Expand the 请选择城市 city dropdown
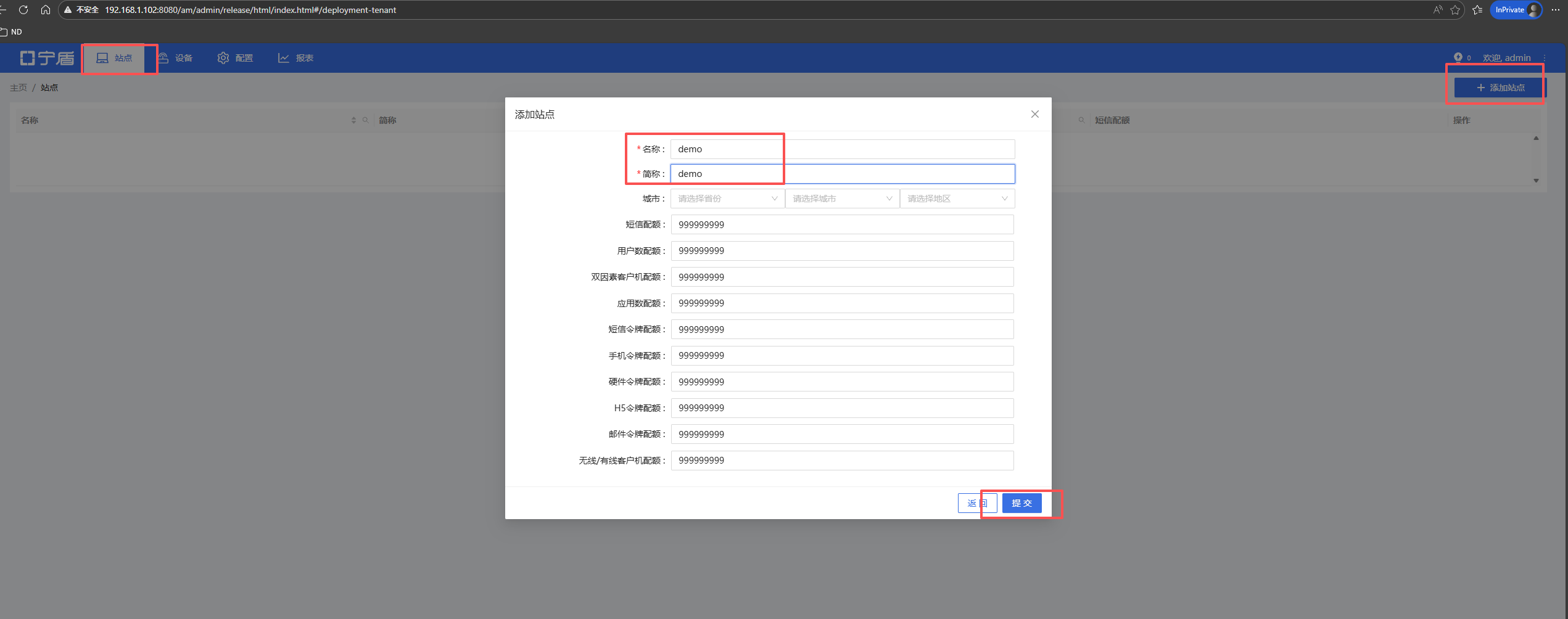1568x619 pixels. pyautogui.click(x=841, y=199)
